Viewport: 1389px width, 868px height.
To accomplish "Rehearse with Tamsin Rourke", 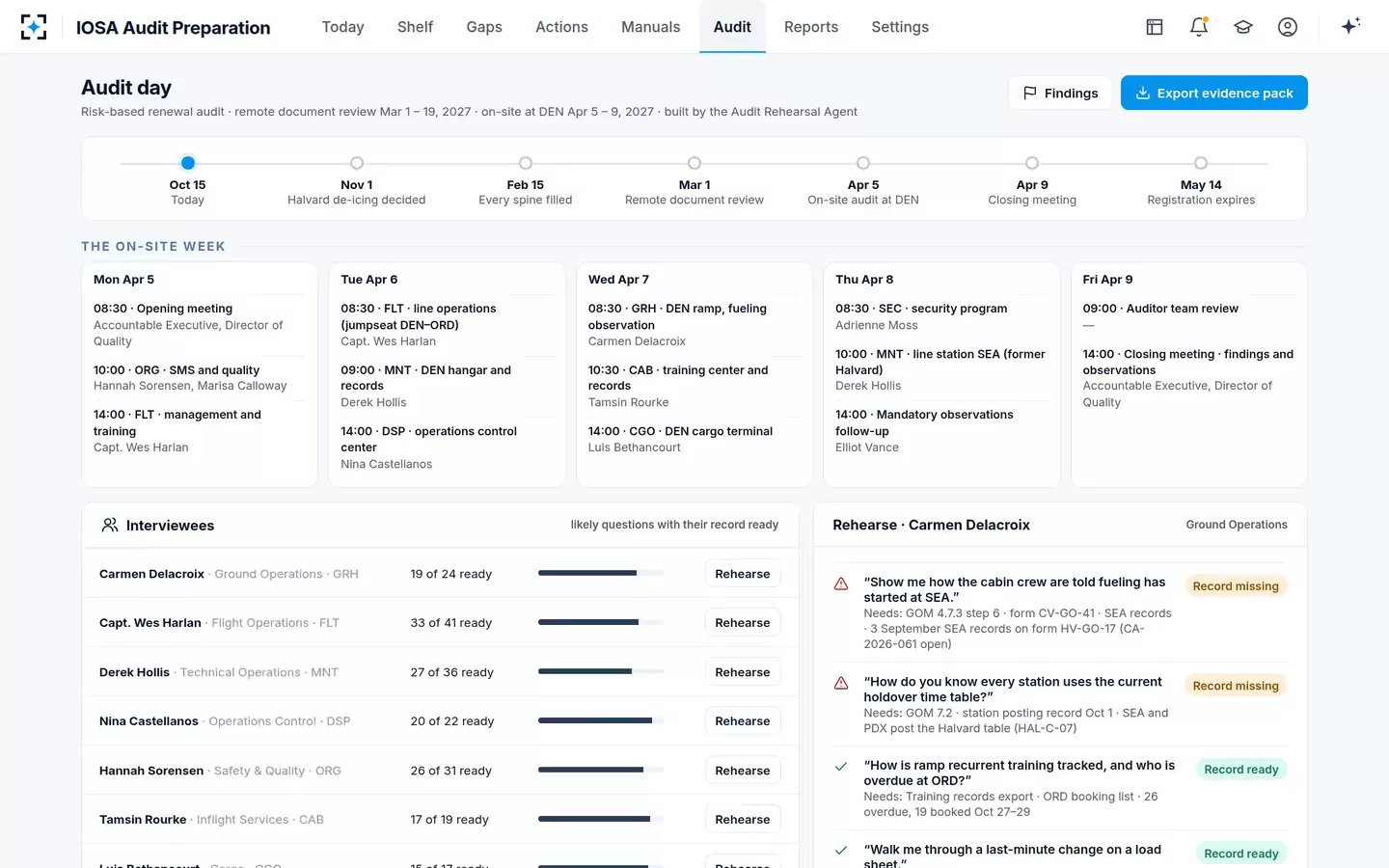I will pos(743,820).
